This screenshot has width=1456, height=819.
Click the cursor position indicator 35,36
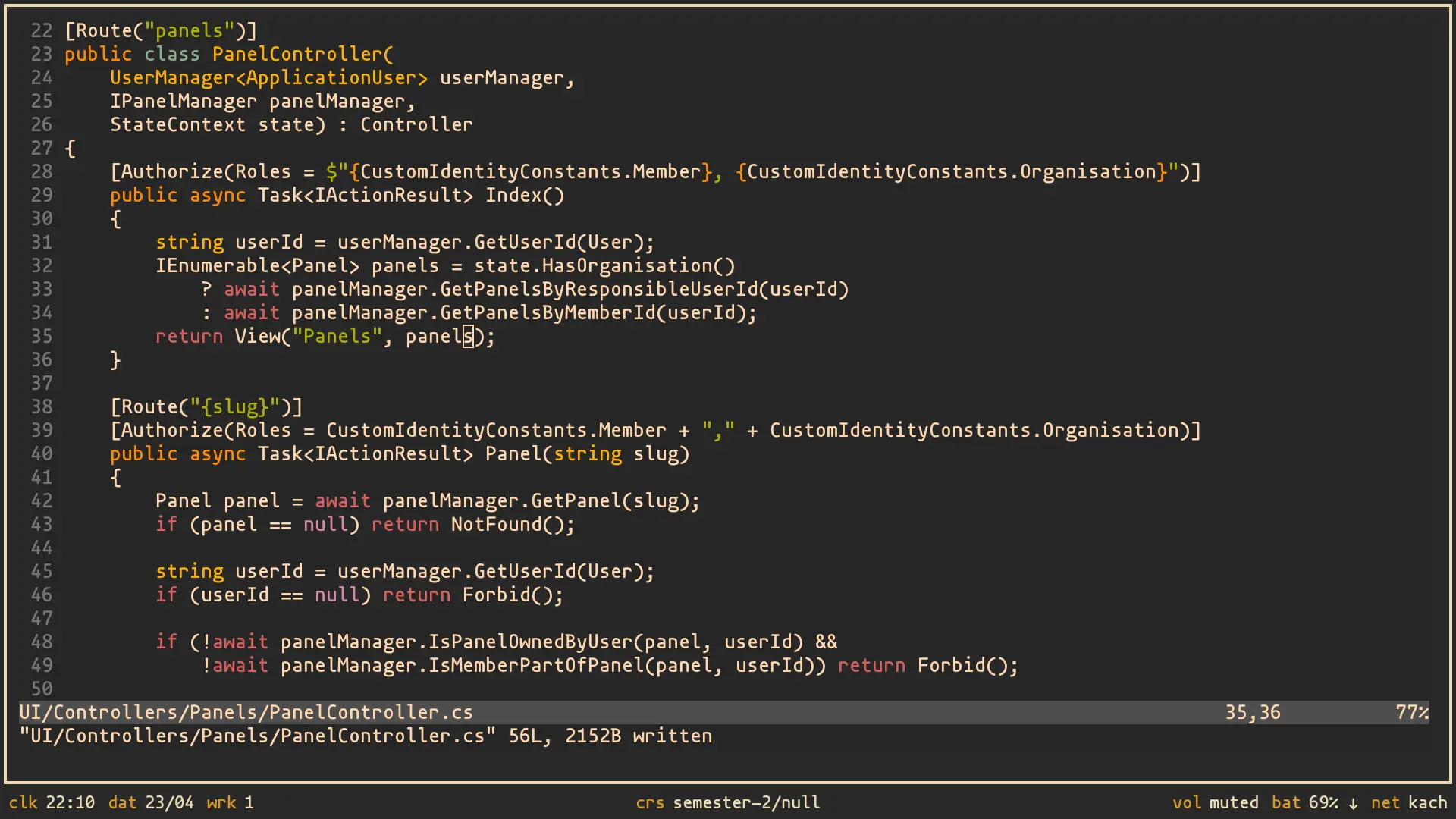[1253, 711]
